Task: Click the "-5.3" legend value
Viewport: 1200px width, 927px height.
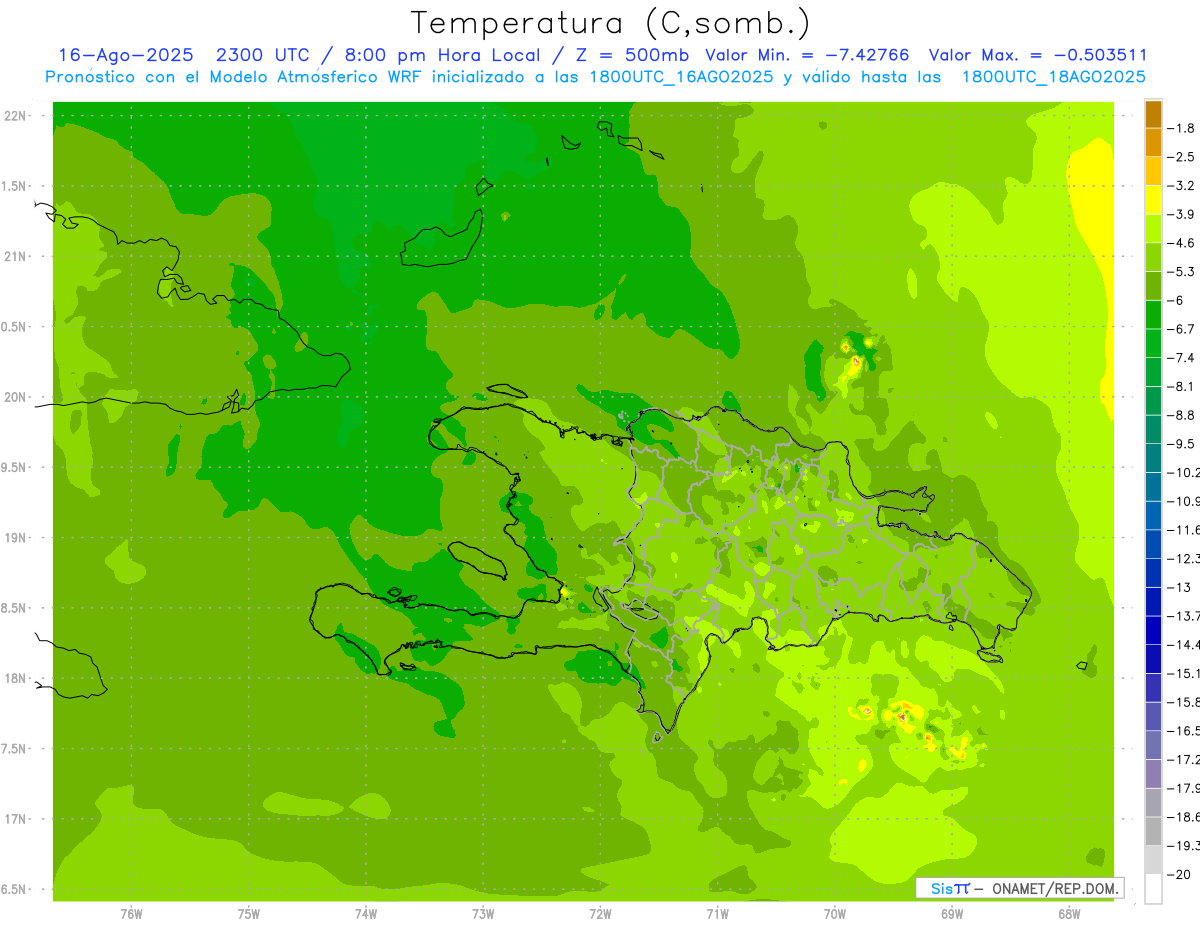Action: pos(1182,271)
